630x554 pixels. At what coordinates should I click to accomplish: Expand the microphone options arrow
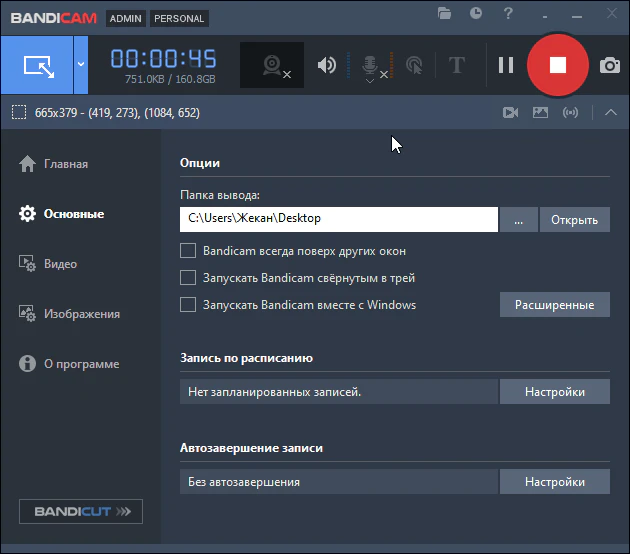click(370, 82)
